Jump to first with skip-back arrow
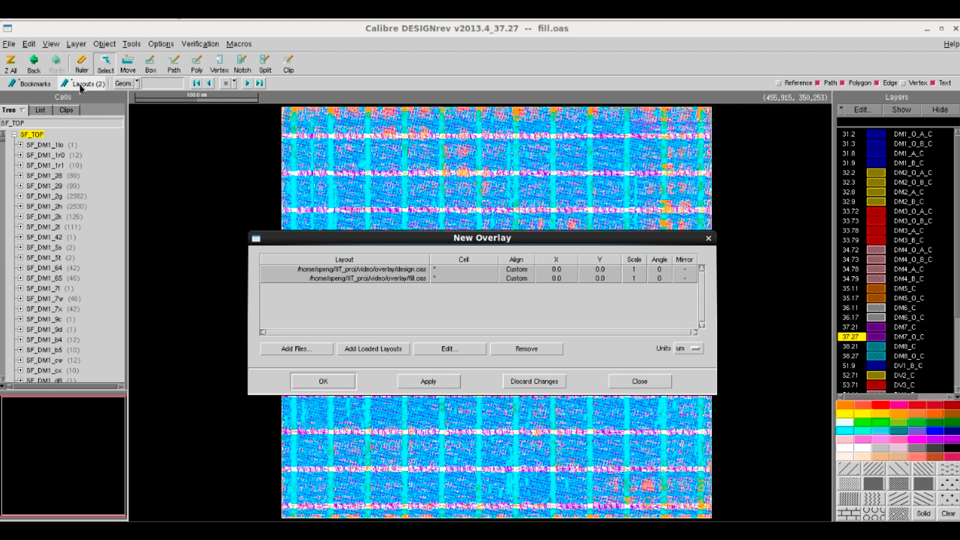 (197, 83)
